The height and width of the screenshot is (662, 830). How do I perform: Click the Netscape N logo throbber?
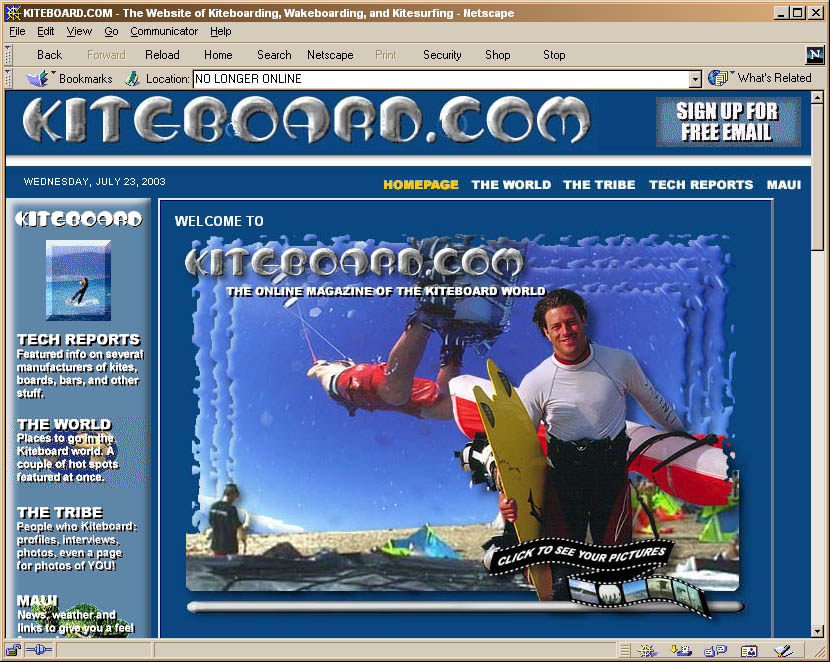[815, 54]
